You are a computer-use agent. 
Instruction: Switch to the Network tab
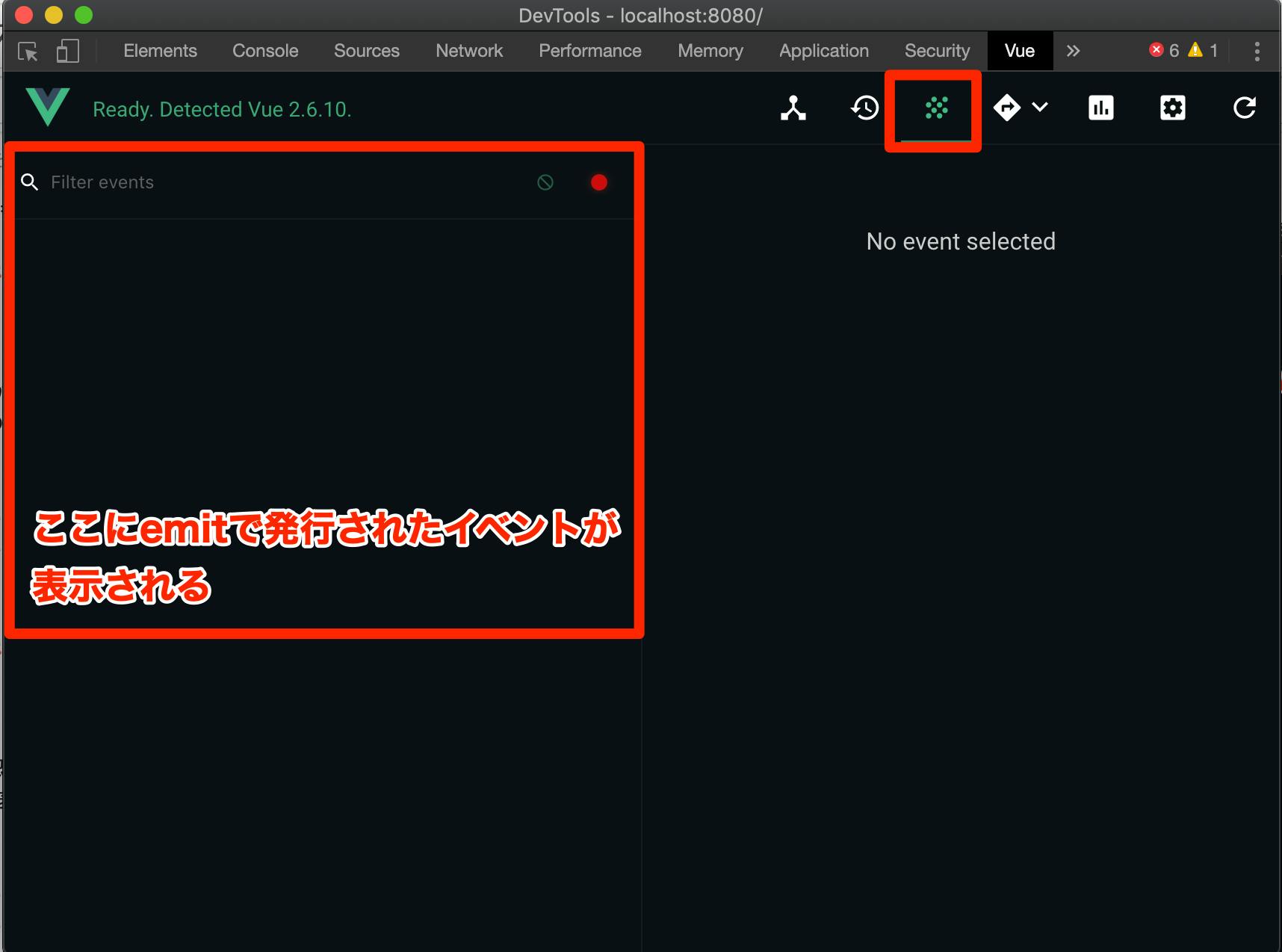coord(468,51)
